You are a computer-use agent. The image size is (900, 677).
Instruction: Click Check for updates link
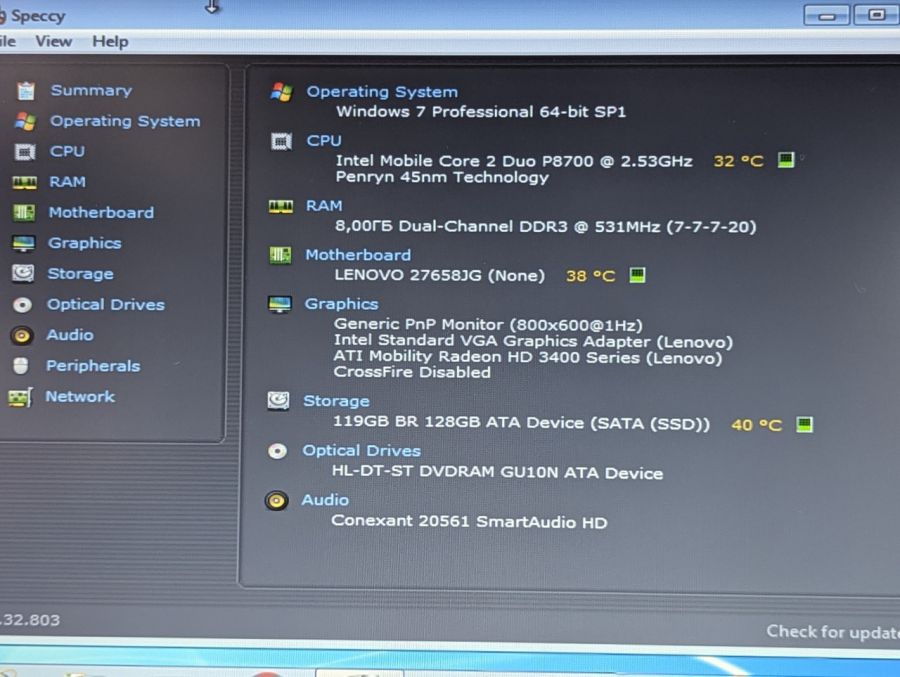point(833,632)
